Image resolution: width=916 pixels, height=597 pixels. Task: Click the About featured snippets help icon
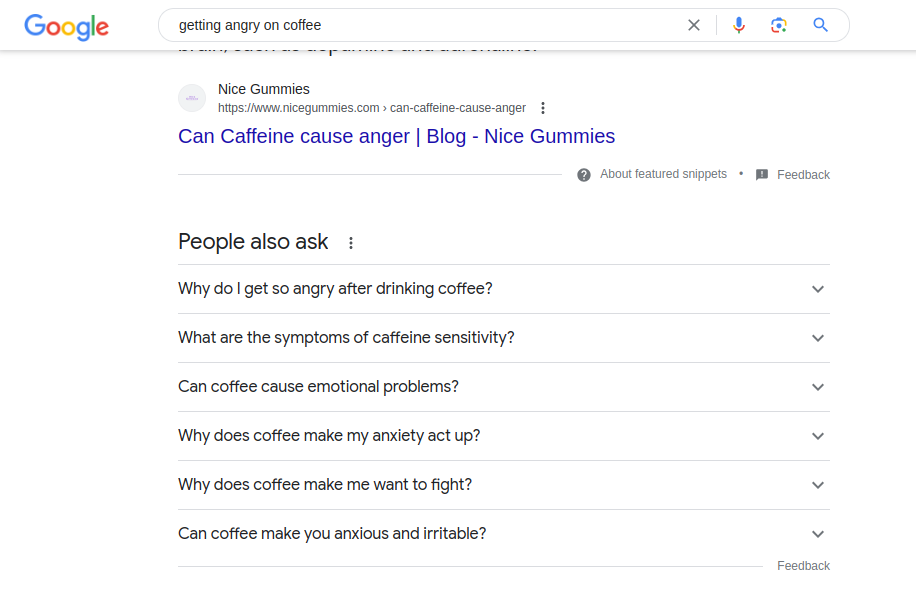584,175
